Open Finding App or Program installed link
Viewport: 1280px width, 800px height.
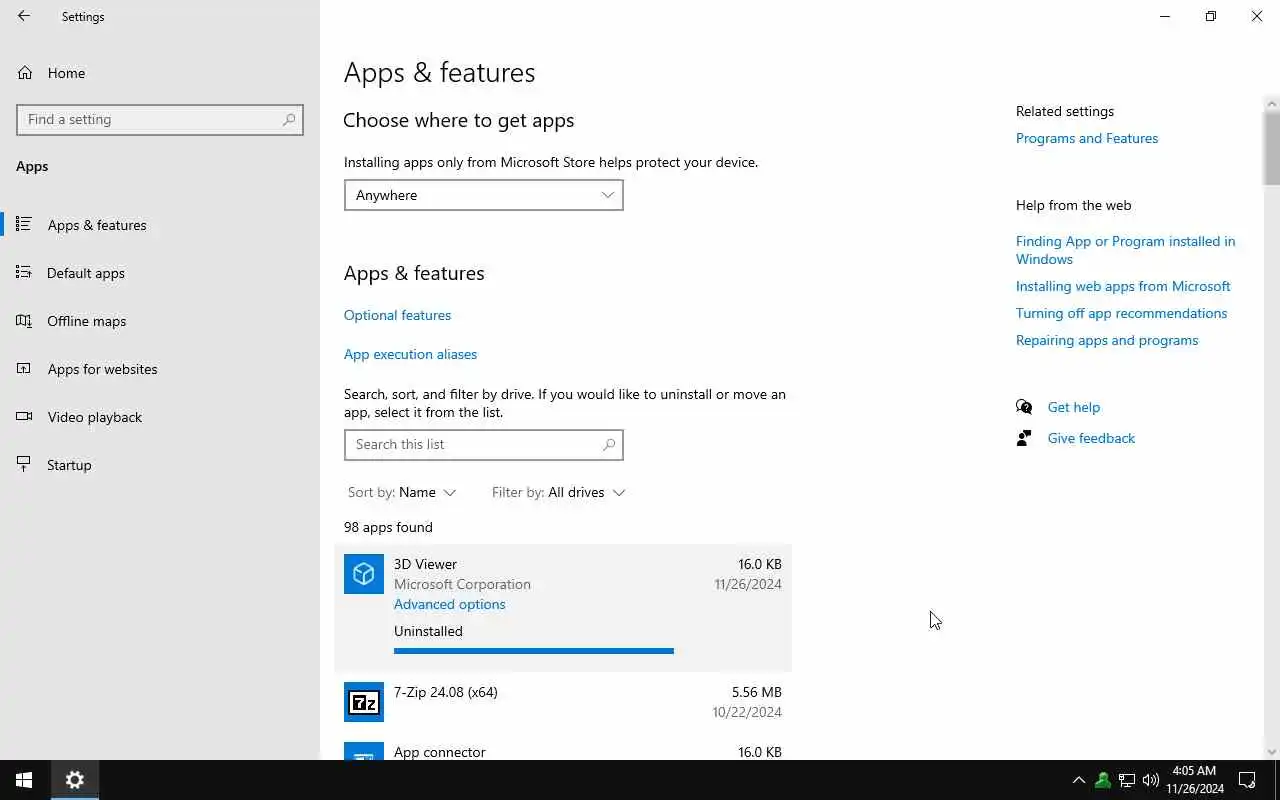(x=1125, y=250)
